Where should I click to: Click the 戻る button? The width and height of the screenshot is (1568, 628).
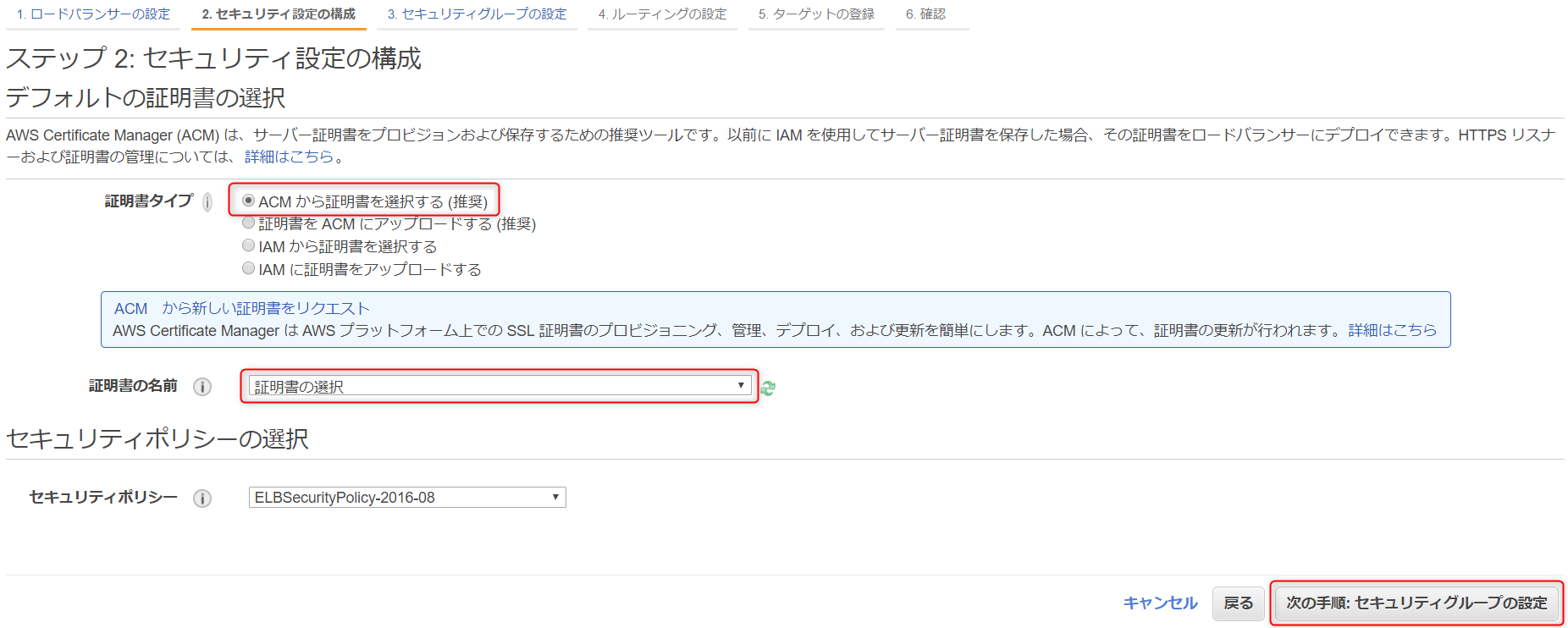point(1239,603)
